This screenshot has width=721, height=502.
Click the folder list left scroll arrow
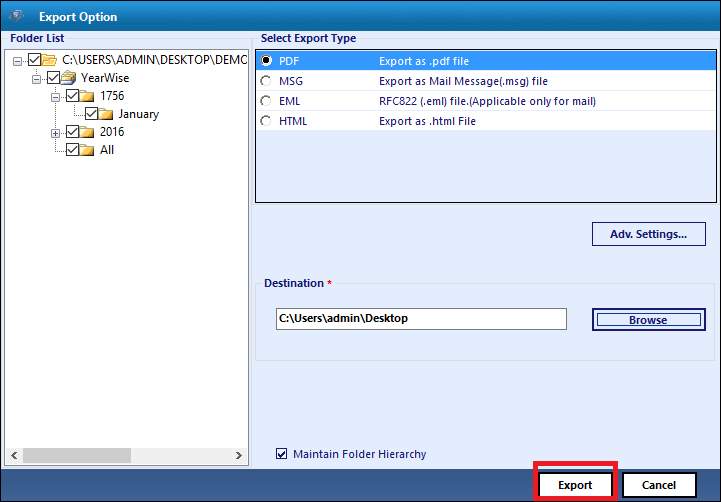(14, 455)
